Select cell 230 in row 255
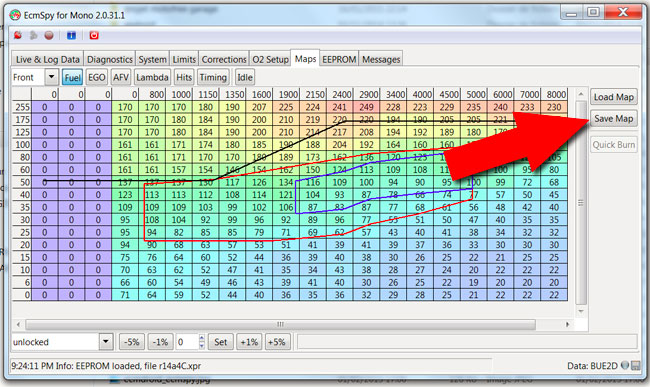Image resolution: width=650 pixels, height=387 pixels. 554,107
